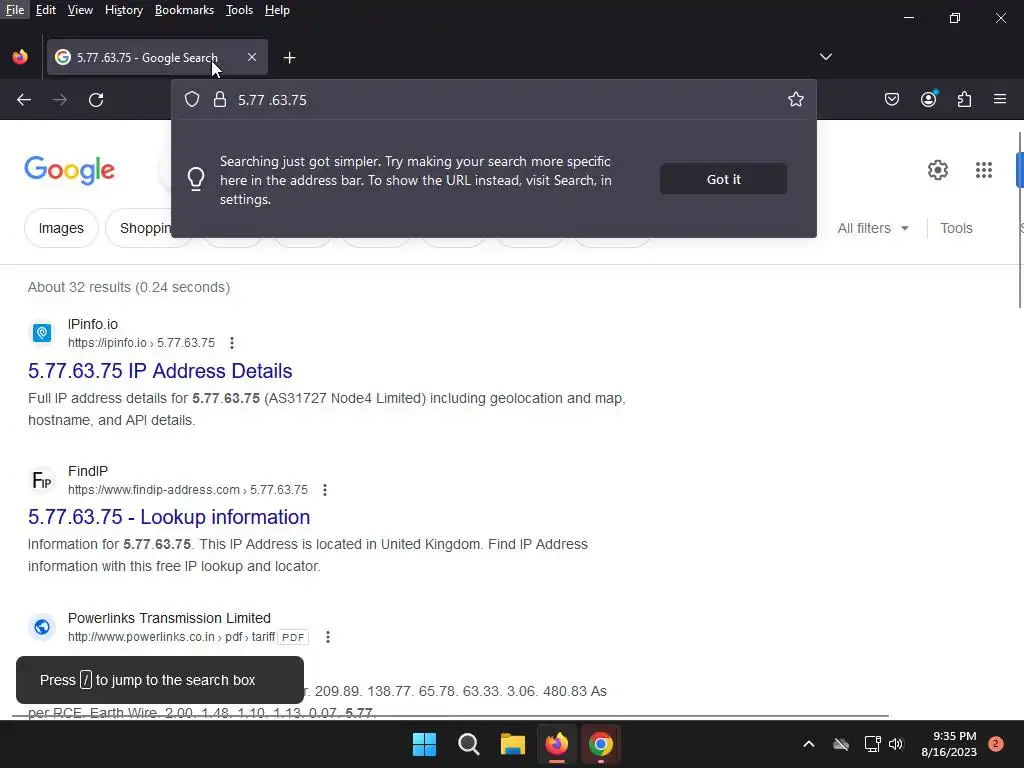Open the Save to Pocket icon
The height and width of the screenshot is (768, 1024).
coord(891,99)
